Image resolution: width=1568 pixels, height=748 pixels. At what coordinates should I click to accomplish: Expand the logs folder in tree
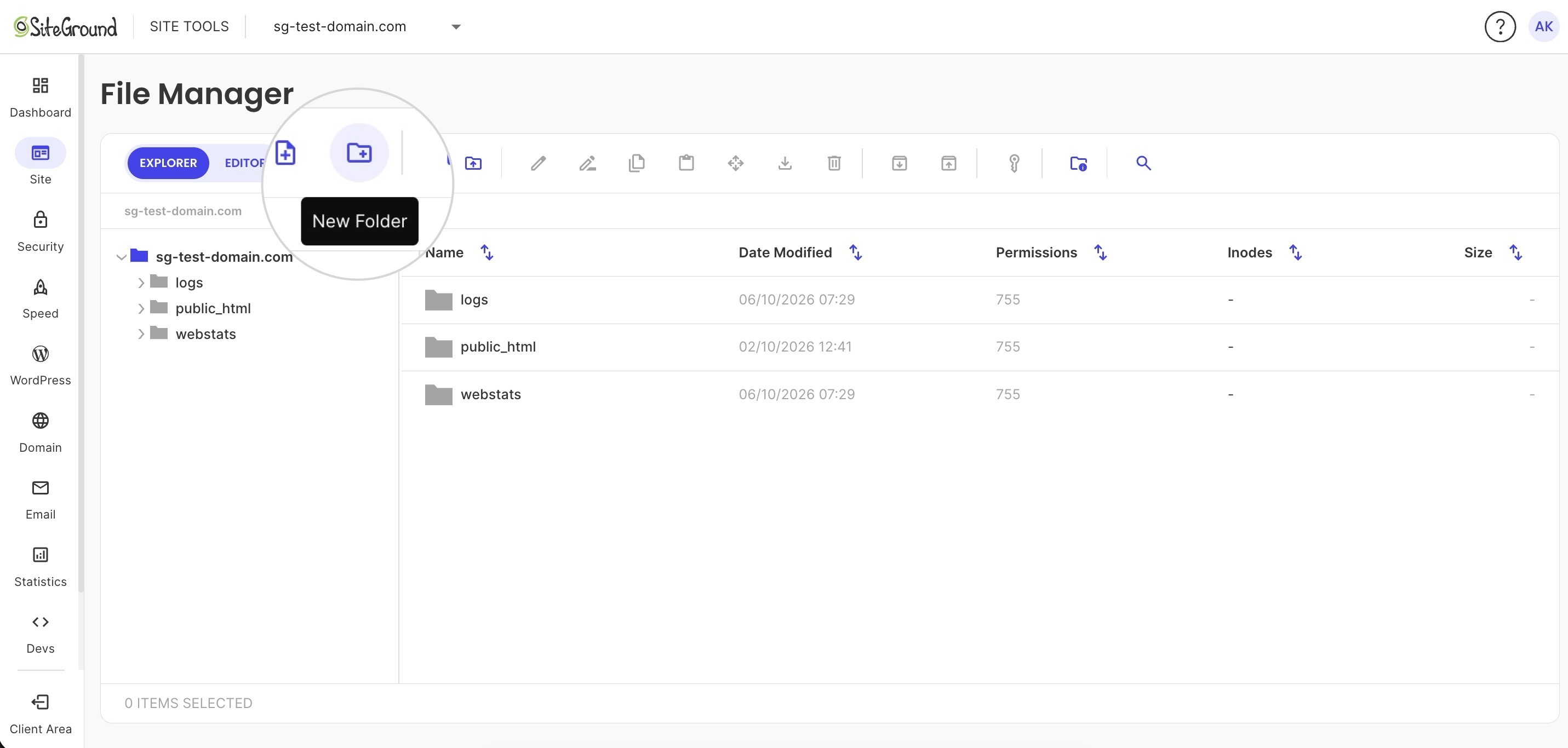coord(141,283)
